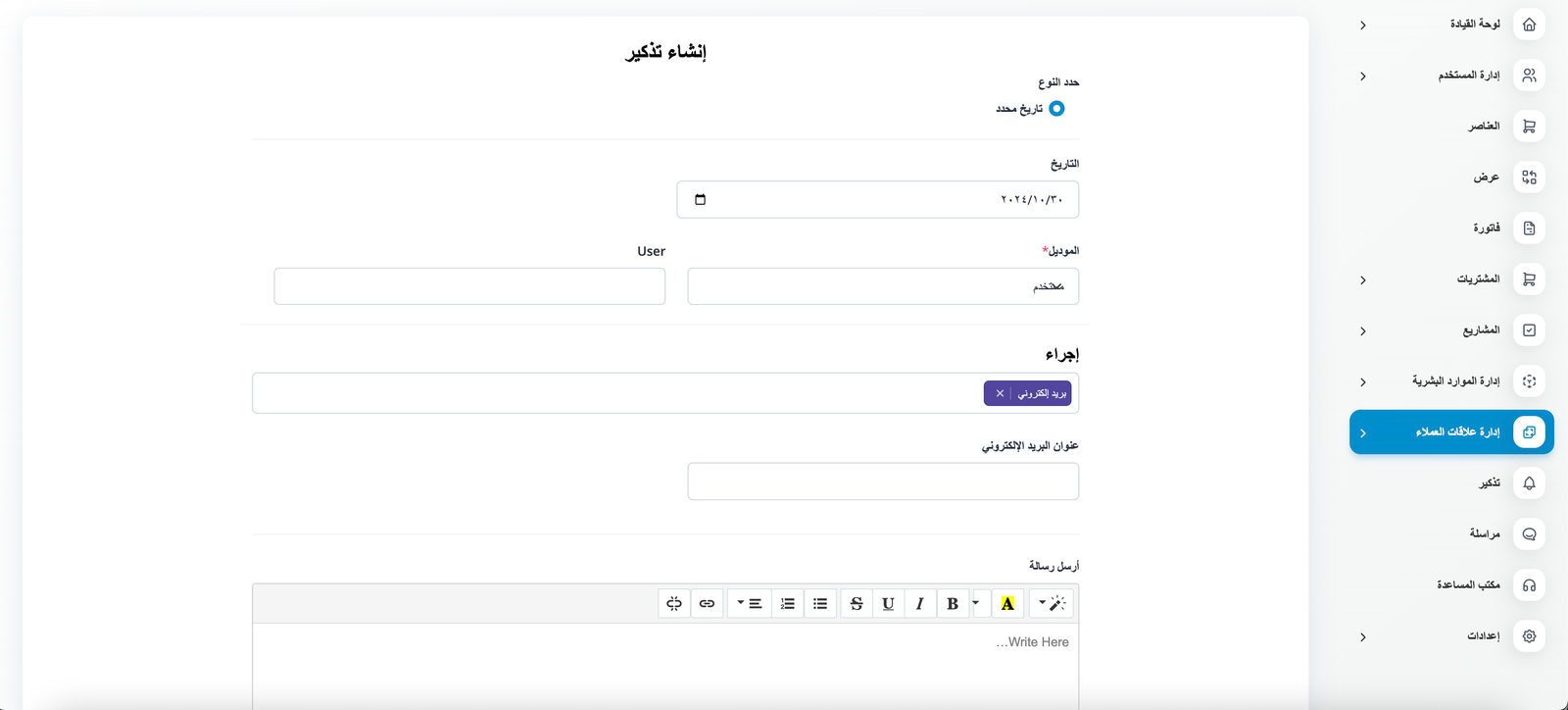
Task: Open the calendar date picker icon
Action: [700, 200]
